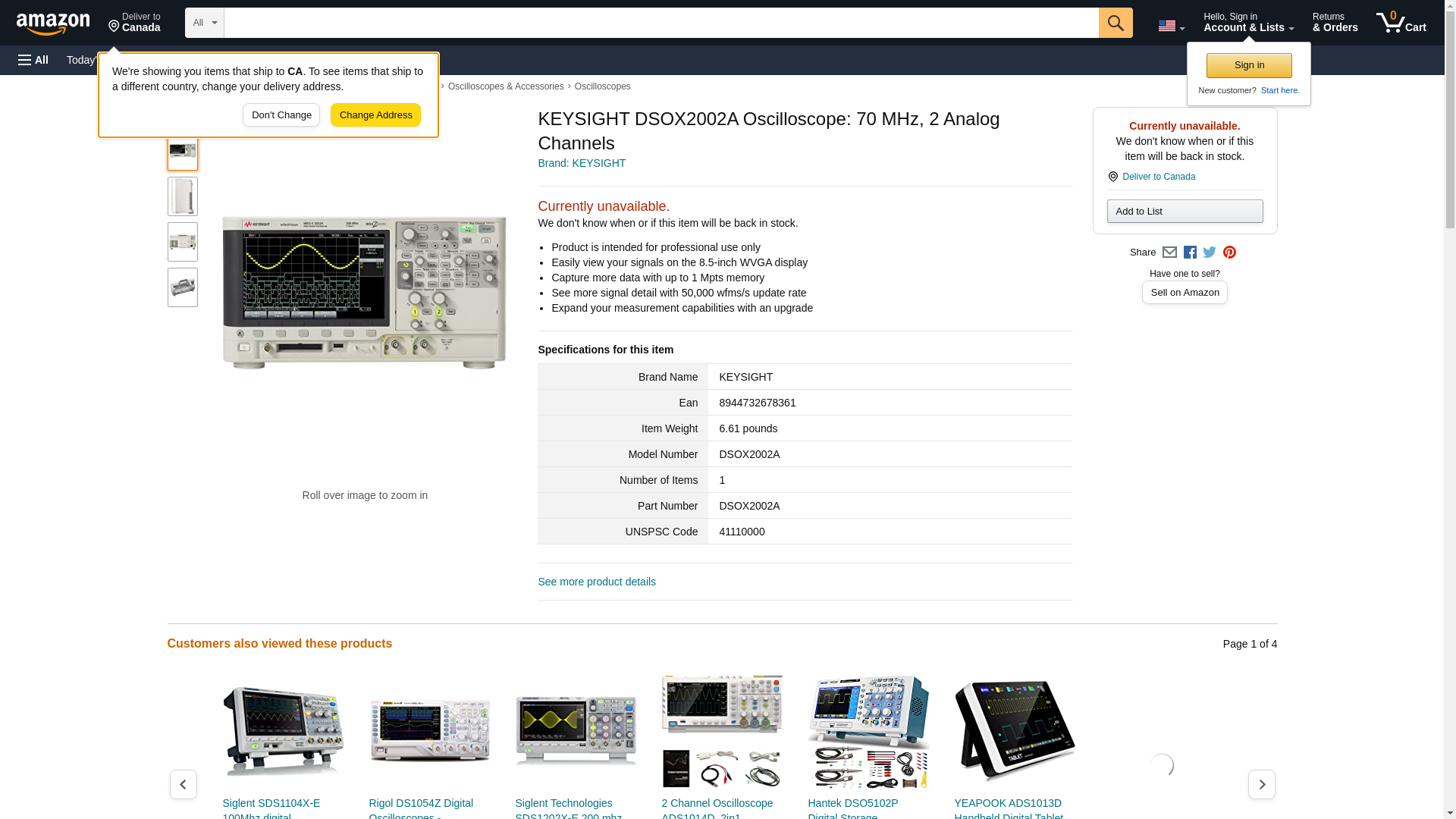Select the second product thumbnail image
The height and width of the screenshot is (819, 1456).
coord(183,196)
